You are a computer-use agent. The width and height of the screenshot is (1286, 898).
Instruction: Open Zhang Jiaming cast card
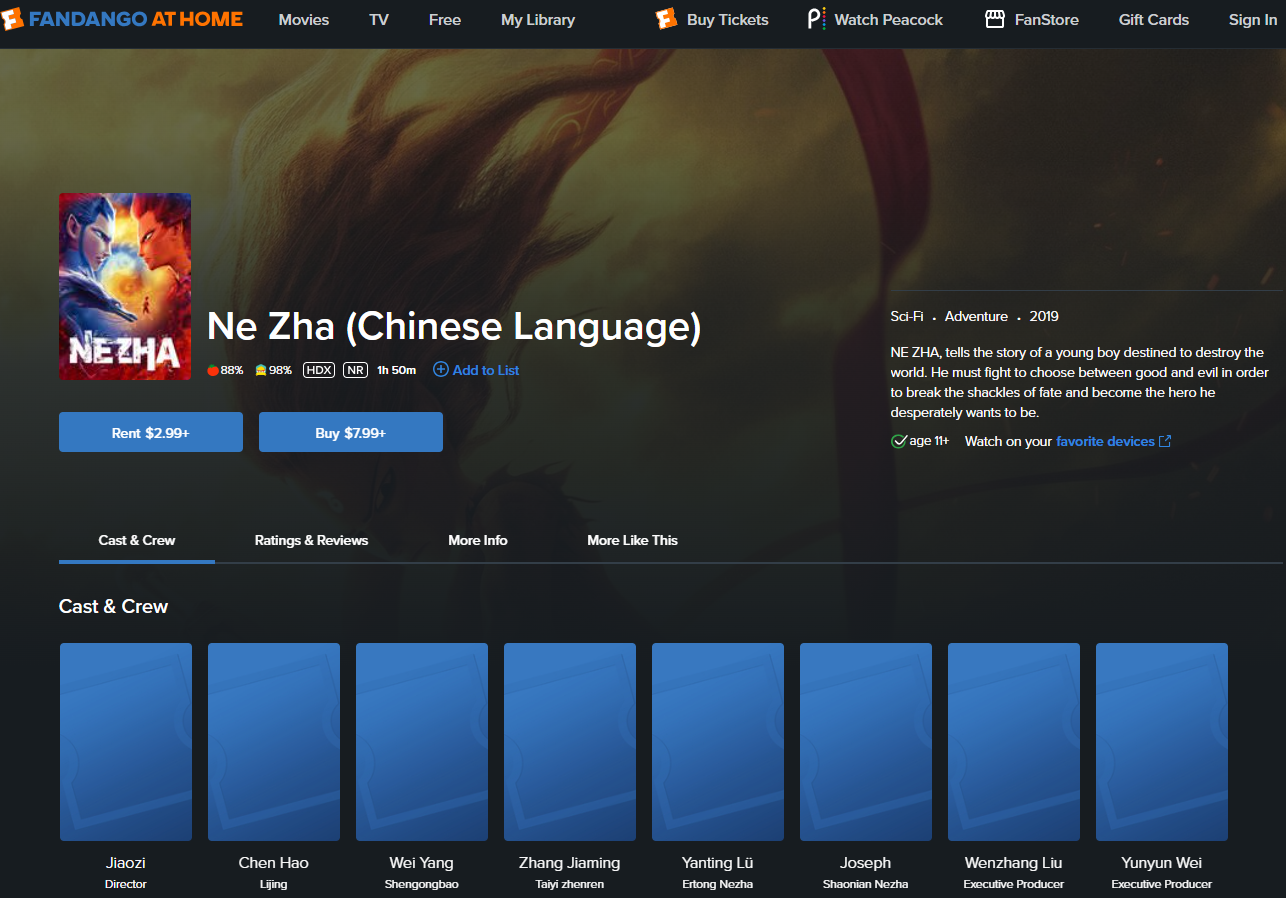[x=570, y=742]
